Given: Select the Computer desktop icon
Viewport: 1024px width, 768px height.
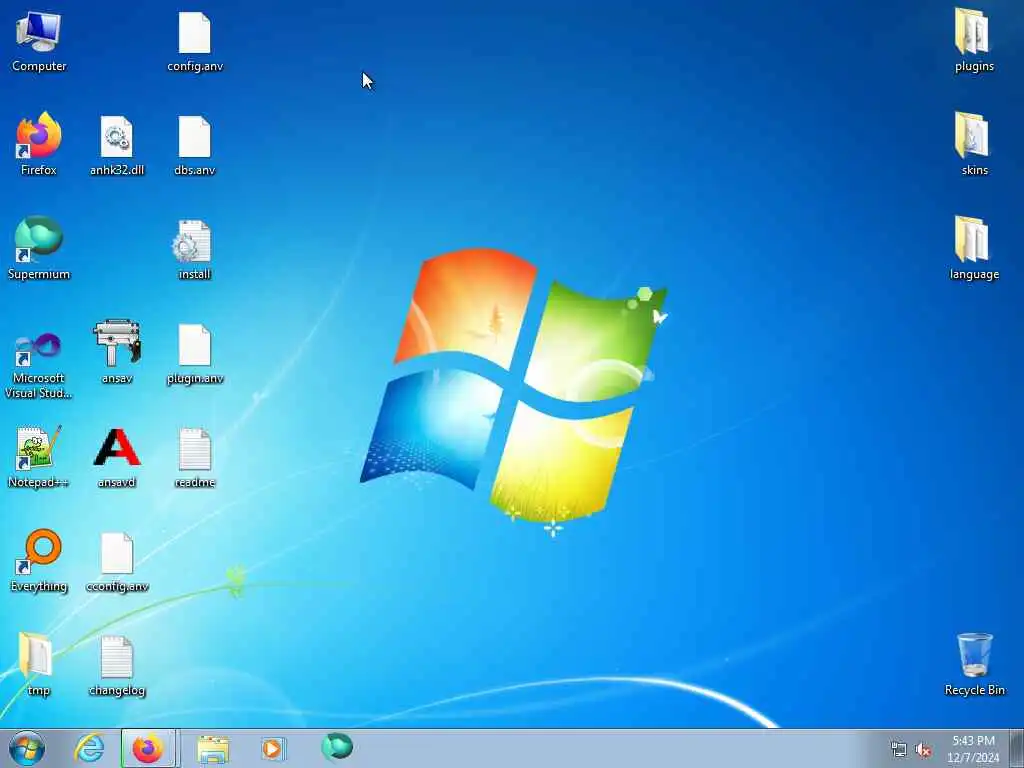Looking at the screenshot, I should 39,41.
